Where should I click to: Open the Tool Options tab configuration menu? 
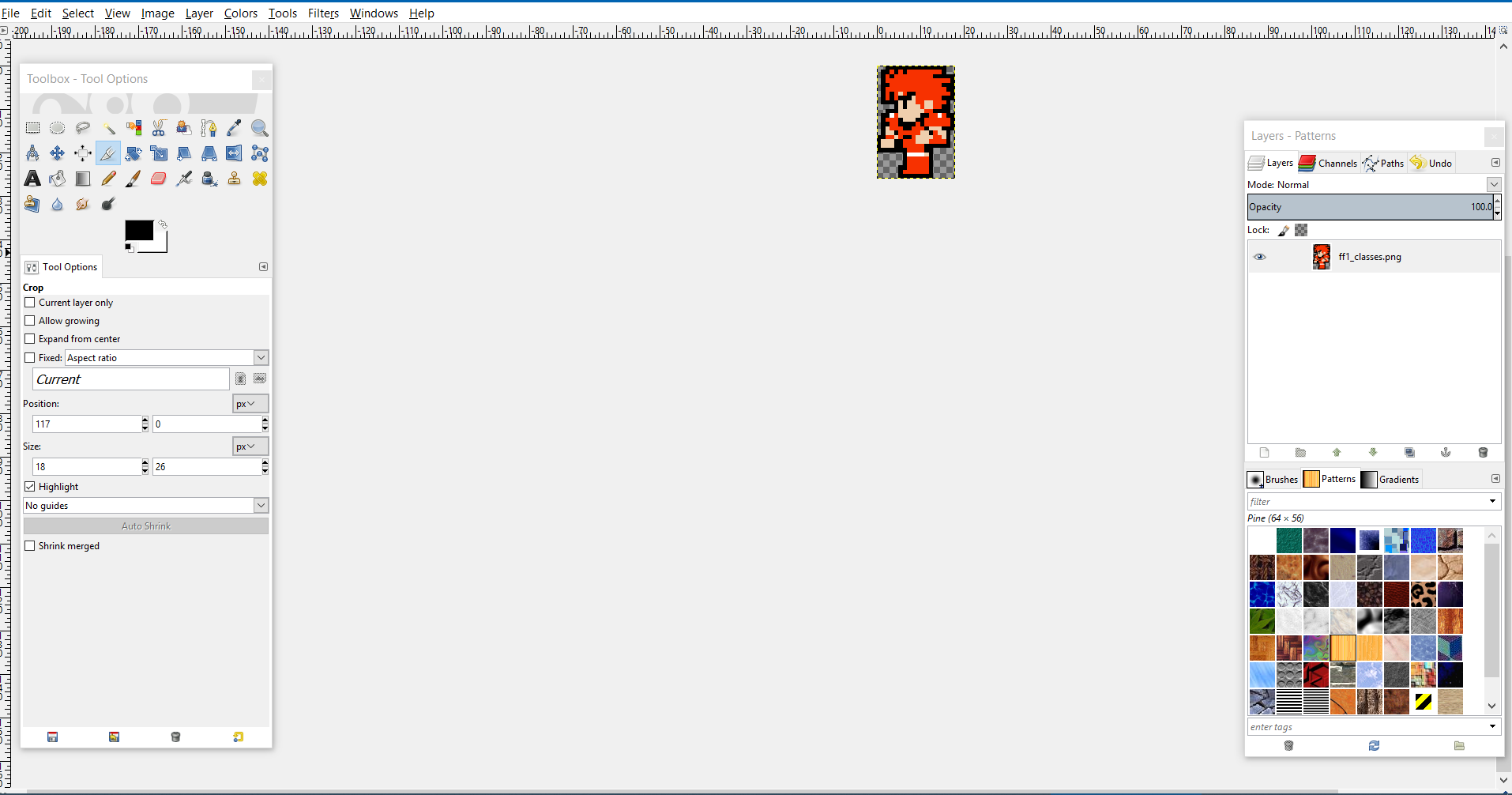click(263, 267)
